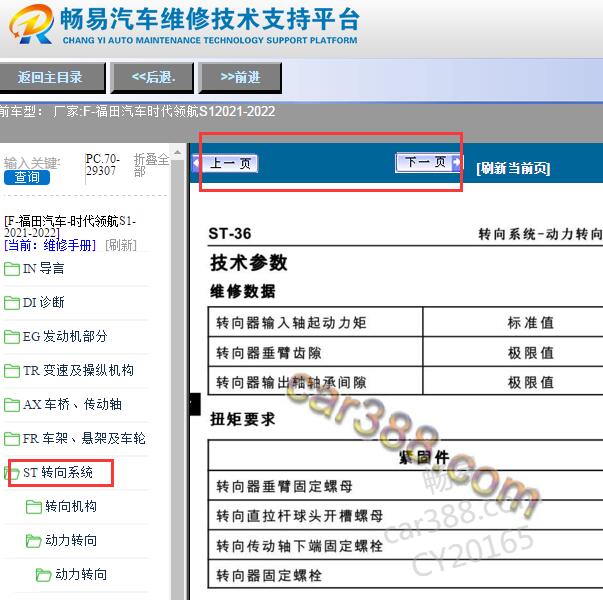
Task: Expand the DI 诊断 tree item
Action: tap(43, 302)
